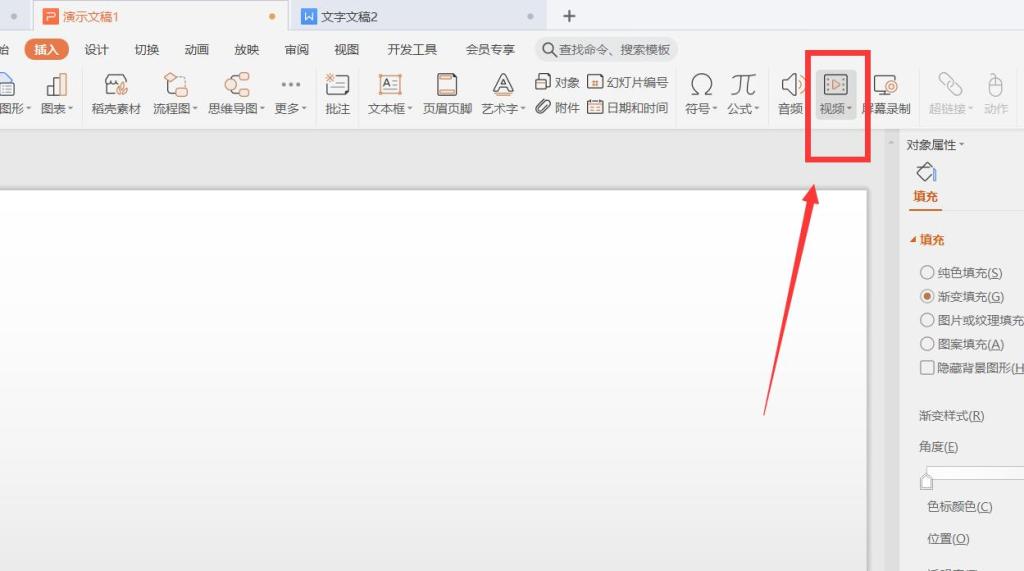Expand the 艺术字 dropdown arrow
The image size is (1024, 571).
522,108
